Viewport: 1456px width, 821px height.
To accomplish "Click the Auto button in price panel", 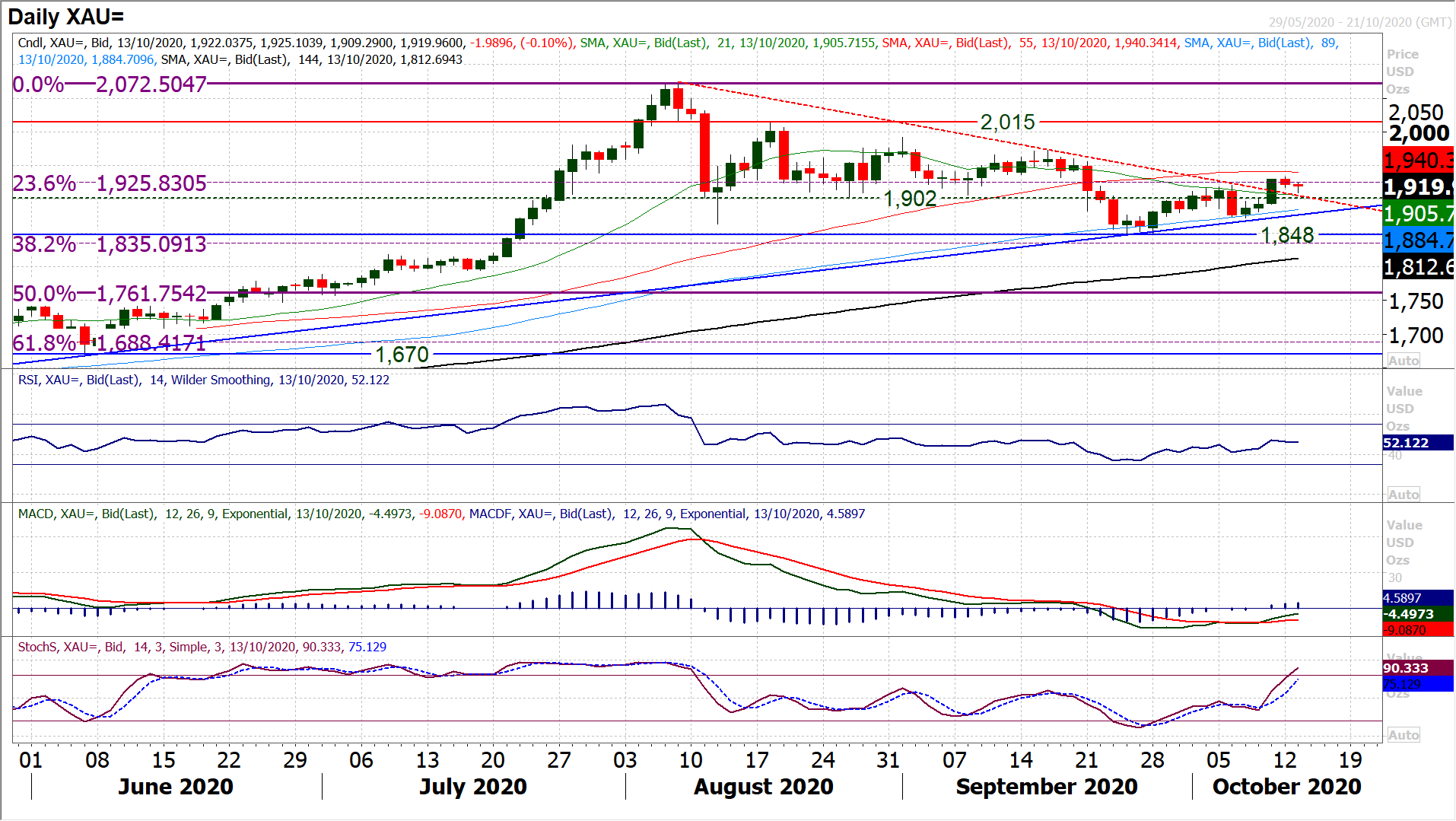I will coord(1404,361).
